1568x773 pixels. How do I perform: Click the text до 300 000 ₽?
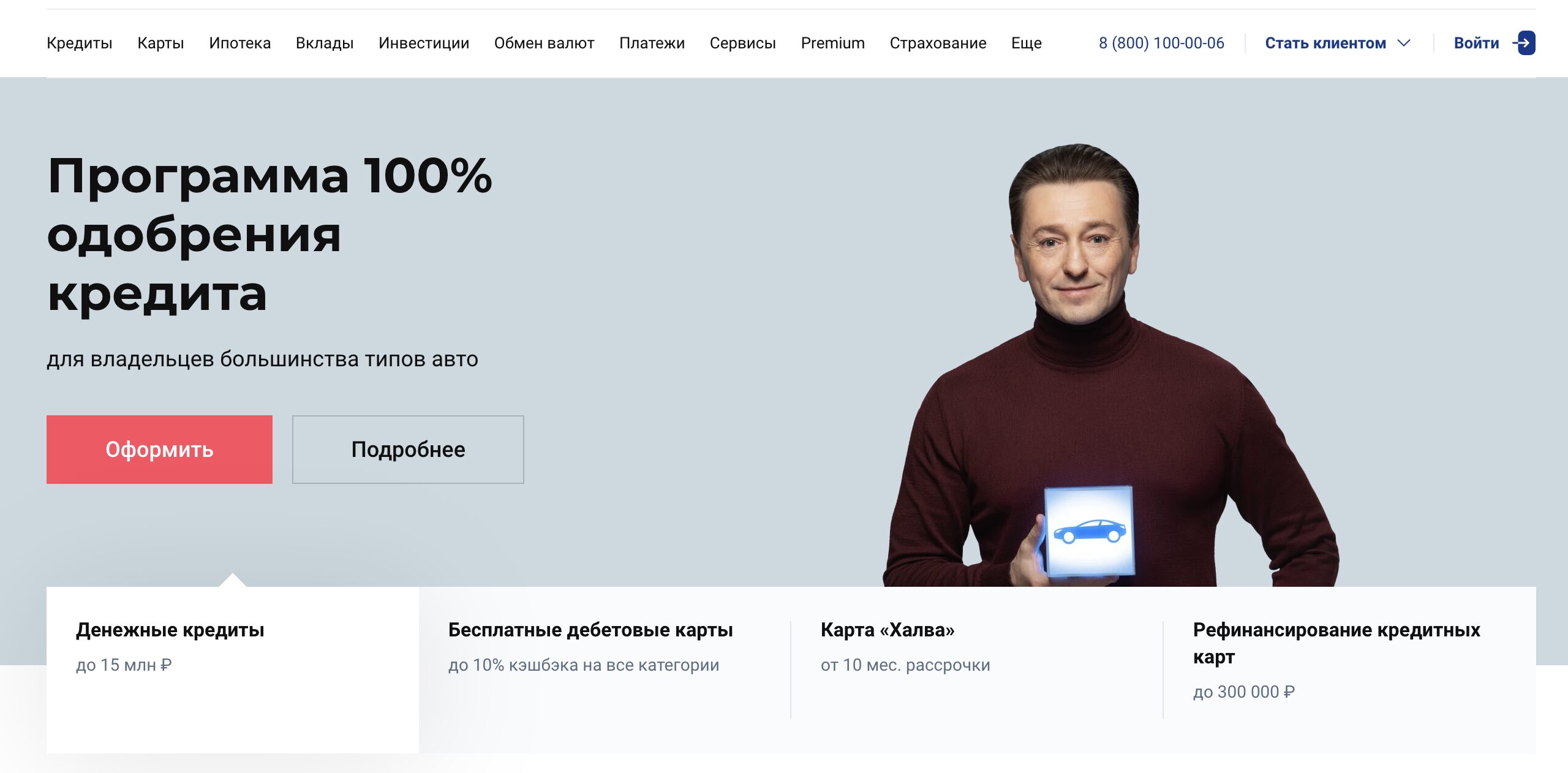tap(1244, 692)
